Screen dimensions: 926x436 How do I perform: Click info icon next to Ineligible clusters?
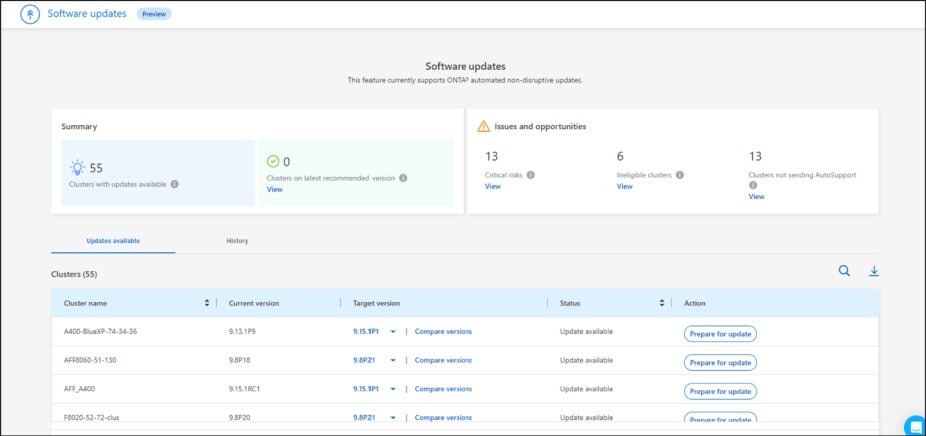point(679,175)
